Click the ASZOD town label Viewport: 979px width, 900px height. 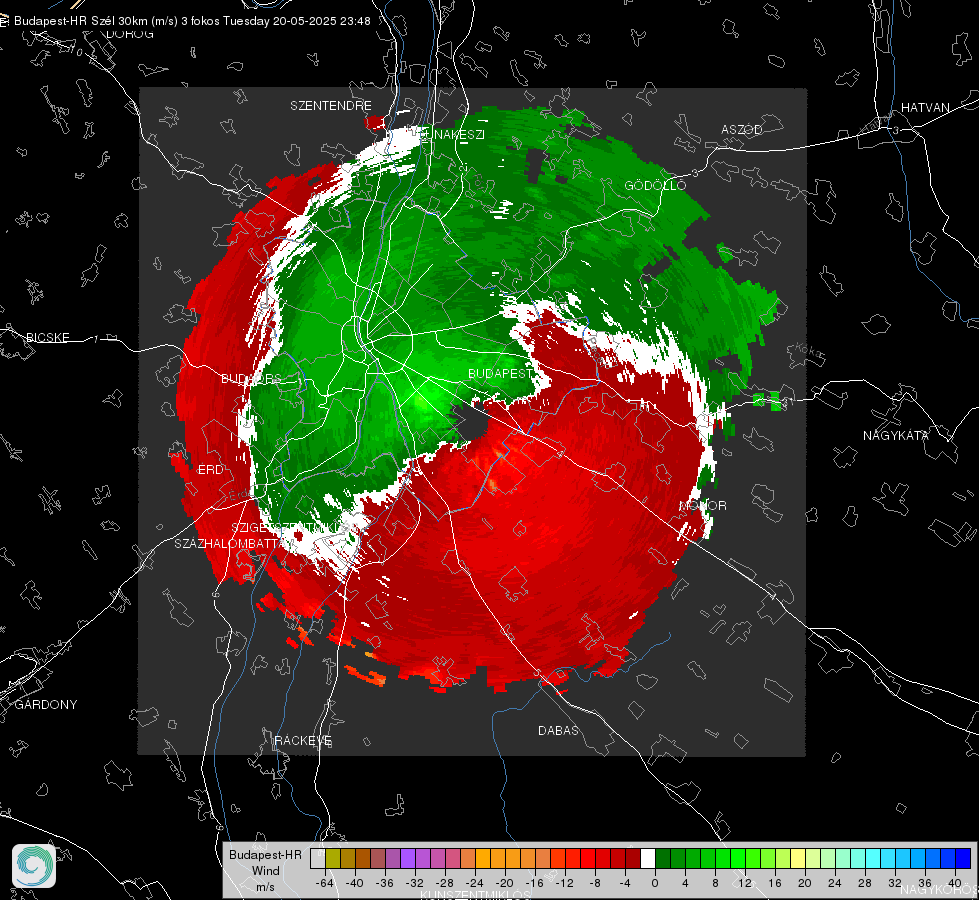click(x=742, y=129)
